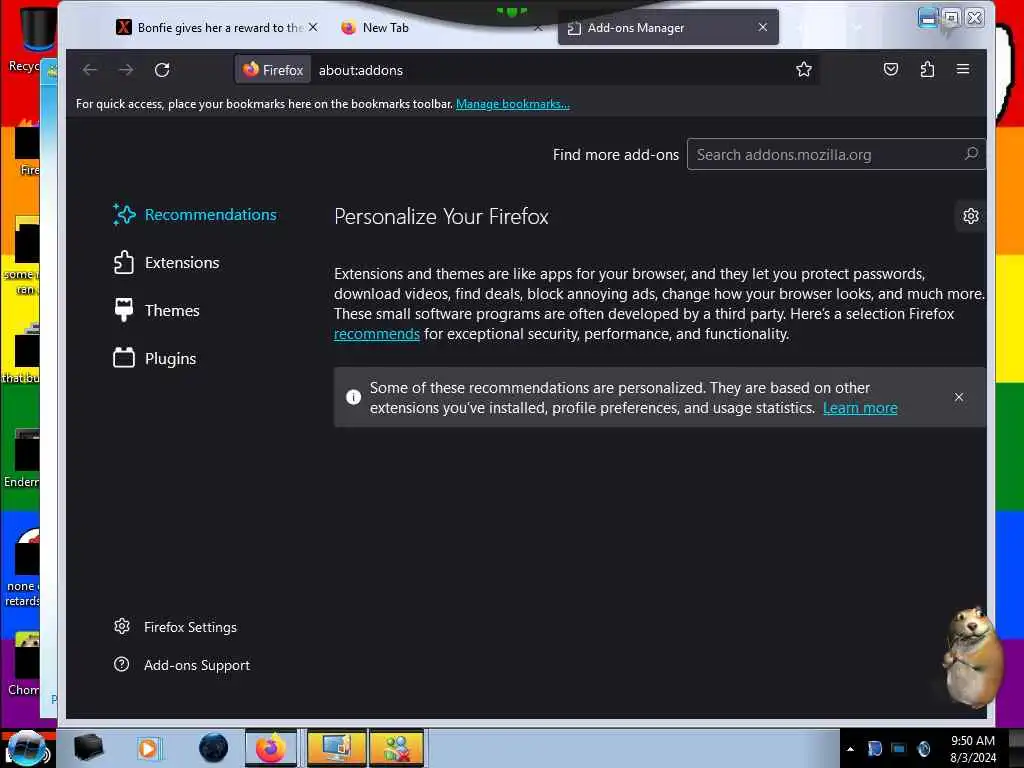Open the Extensions category in the sidebar
1024x768 pixels.
(167, 263)
